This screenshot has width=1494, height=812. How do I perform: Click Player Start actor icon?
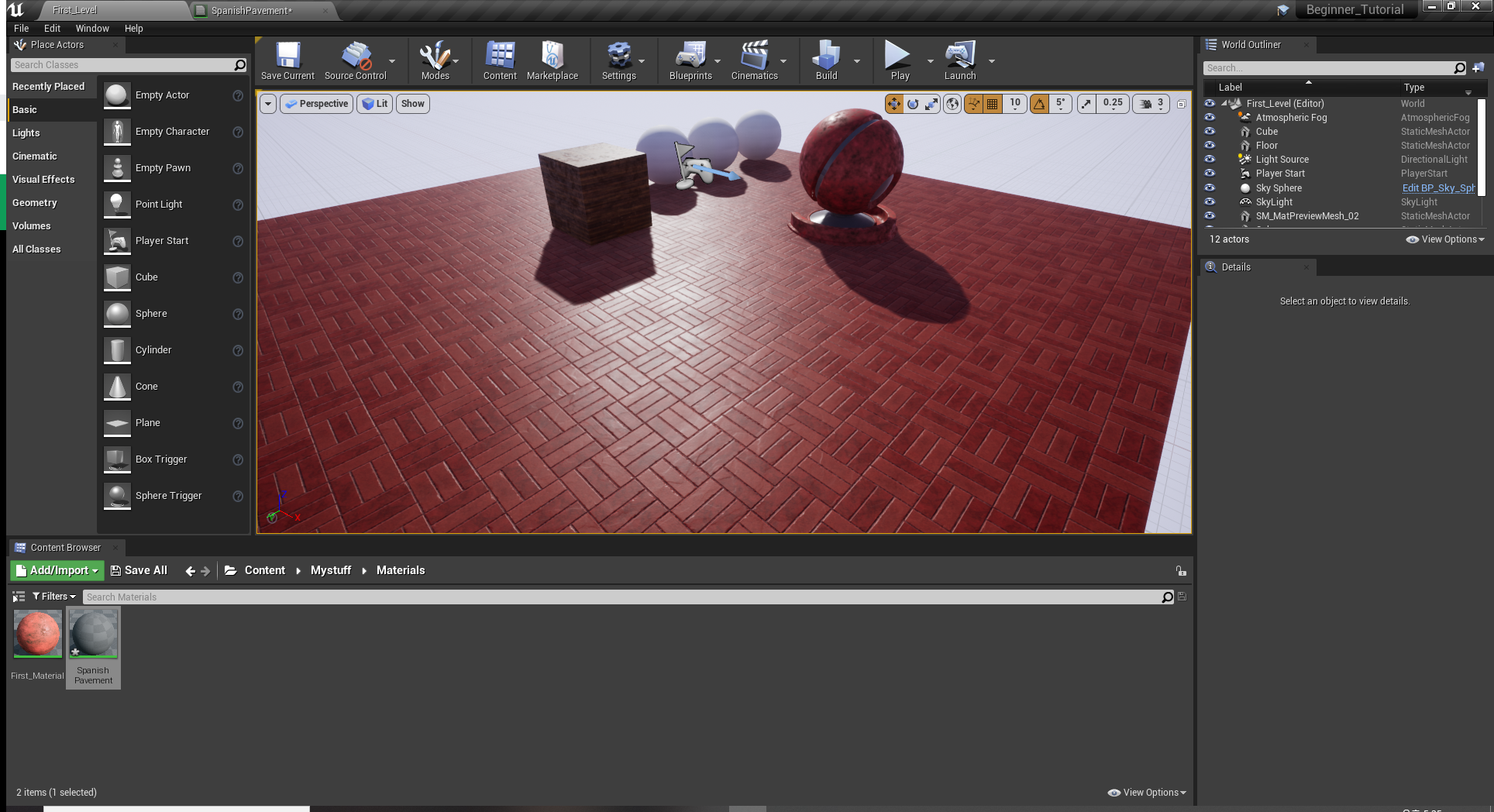click(117, 241)
